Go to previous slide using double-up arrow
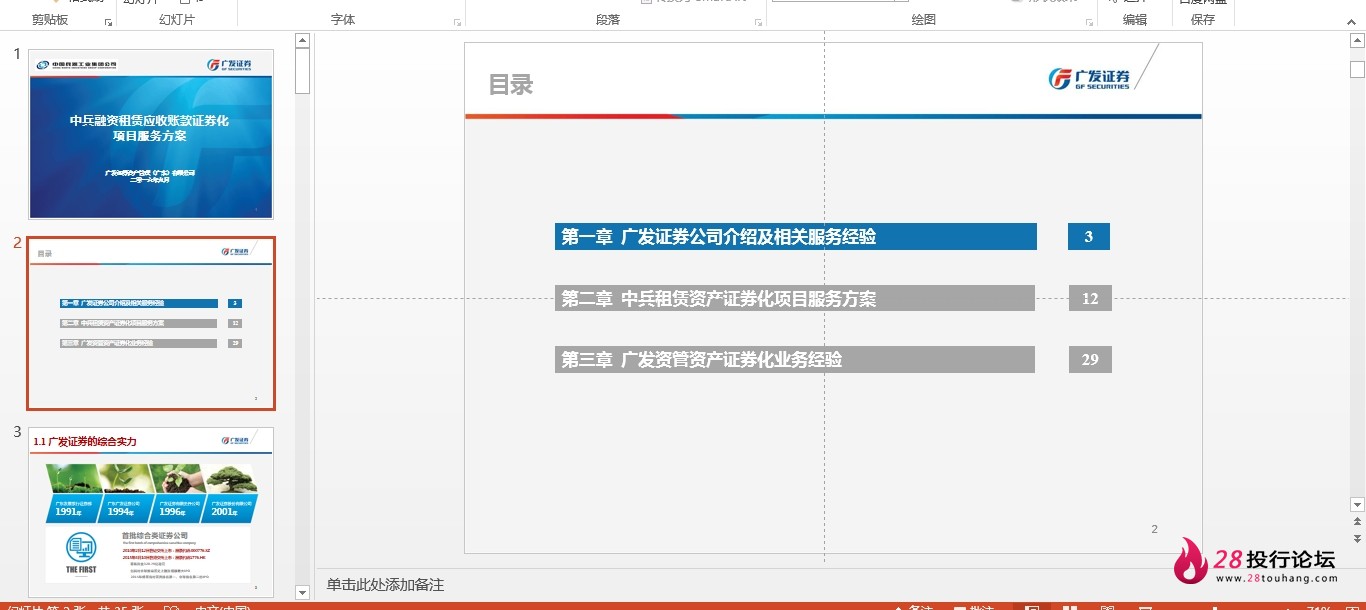This screenshot has width=1366, height=610. (1357, 521)
